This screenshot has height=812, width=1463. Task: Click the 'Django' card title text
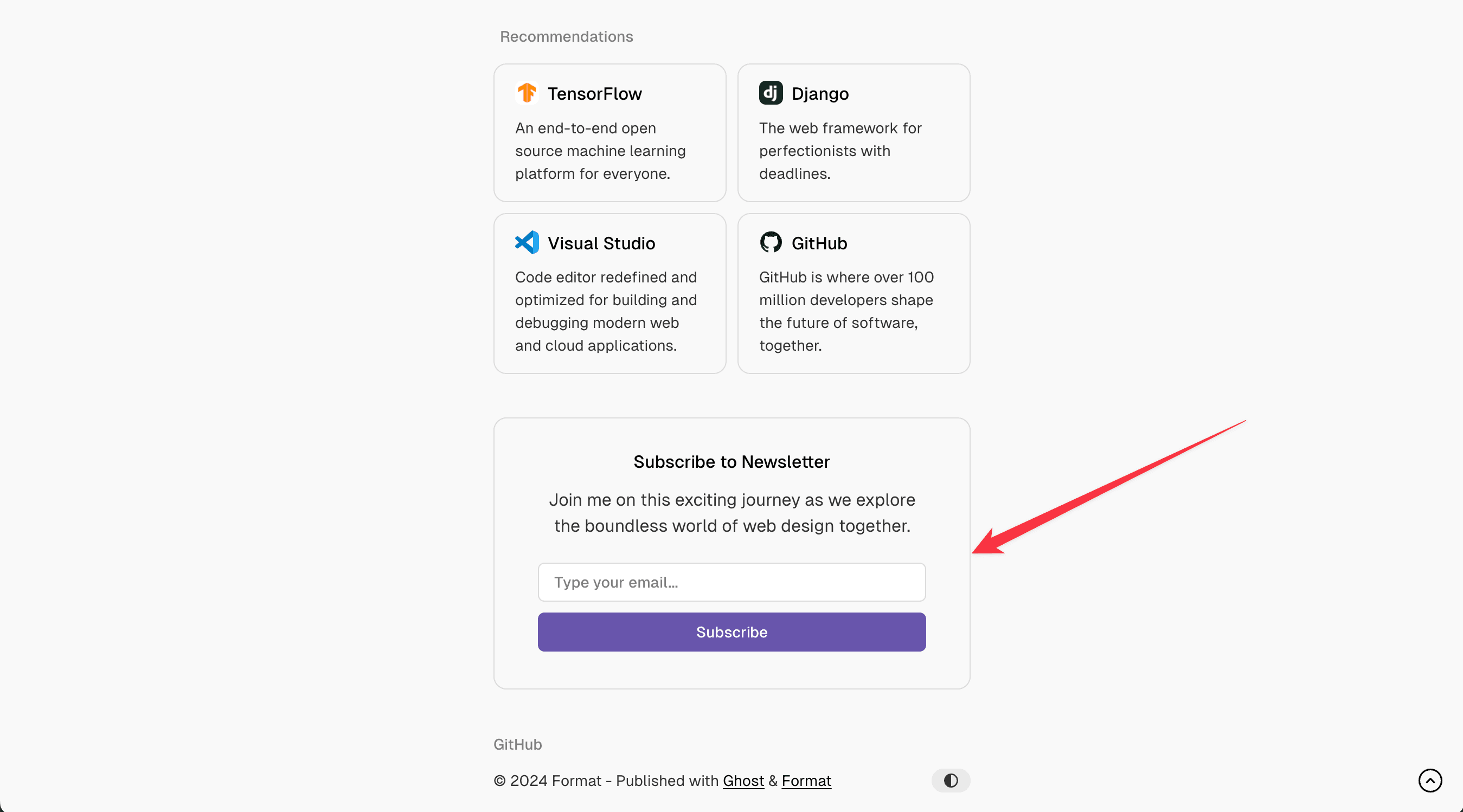tap(820, 94)
